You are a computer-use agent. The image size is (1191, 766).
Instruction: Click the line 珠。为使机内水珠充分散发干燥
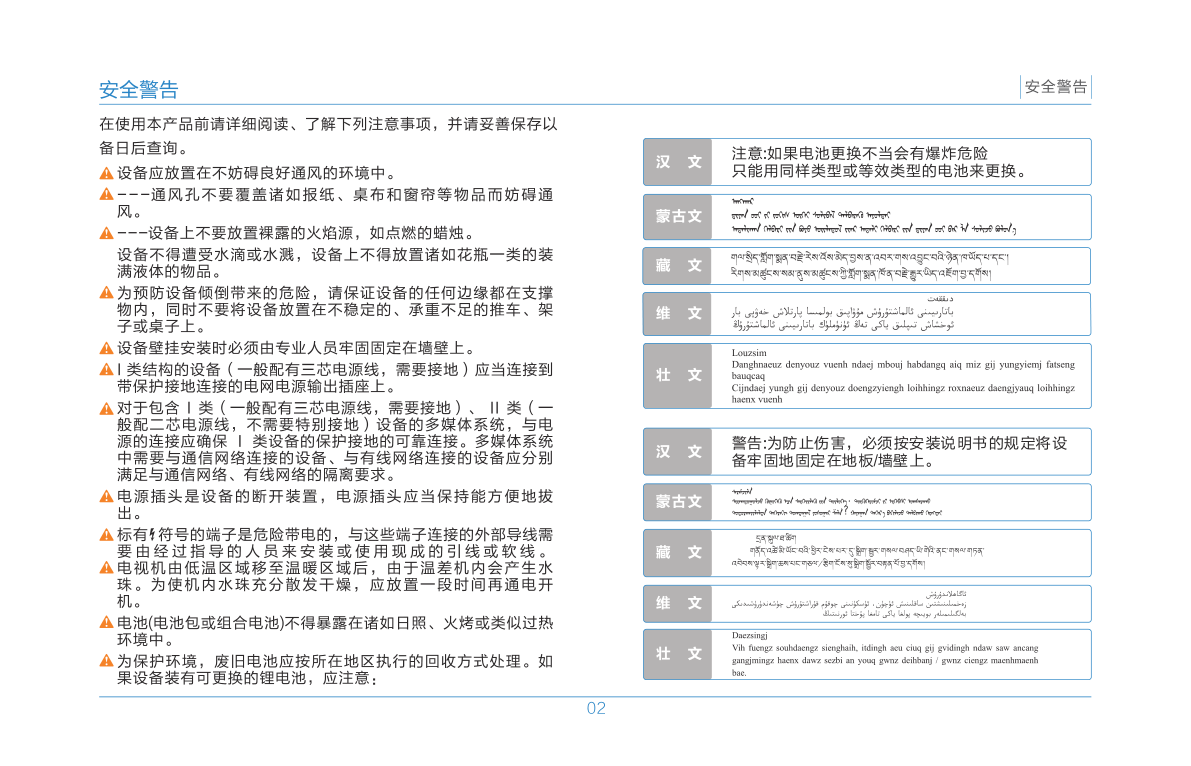click(x=335, y=585)
